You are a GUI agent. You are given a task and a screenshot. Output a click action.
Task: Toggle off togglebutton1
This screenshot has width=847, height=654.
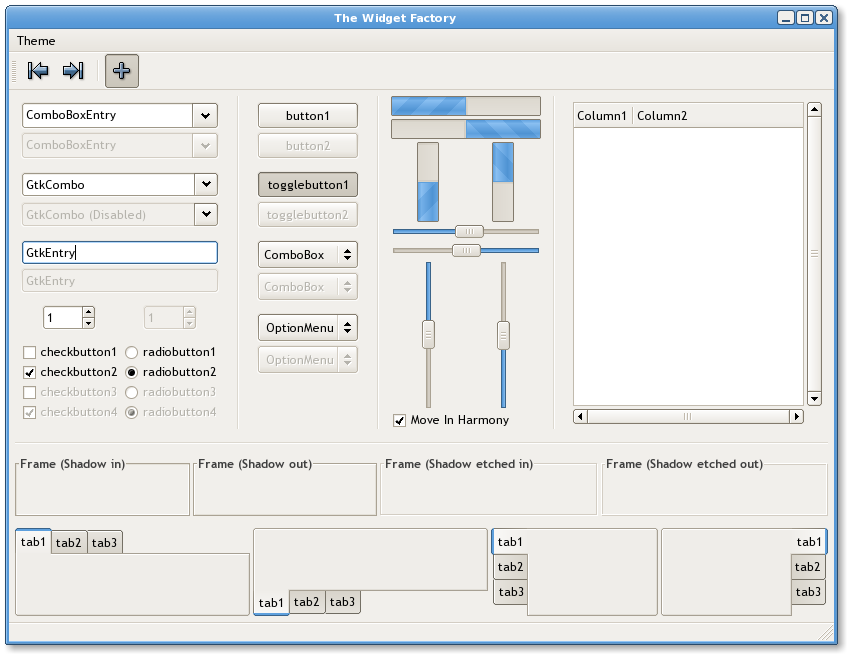pos(307,185)
